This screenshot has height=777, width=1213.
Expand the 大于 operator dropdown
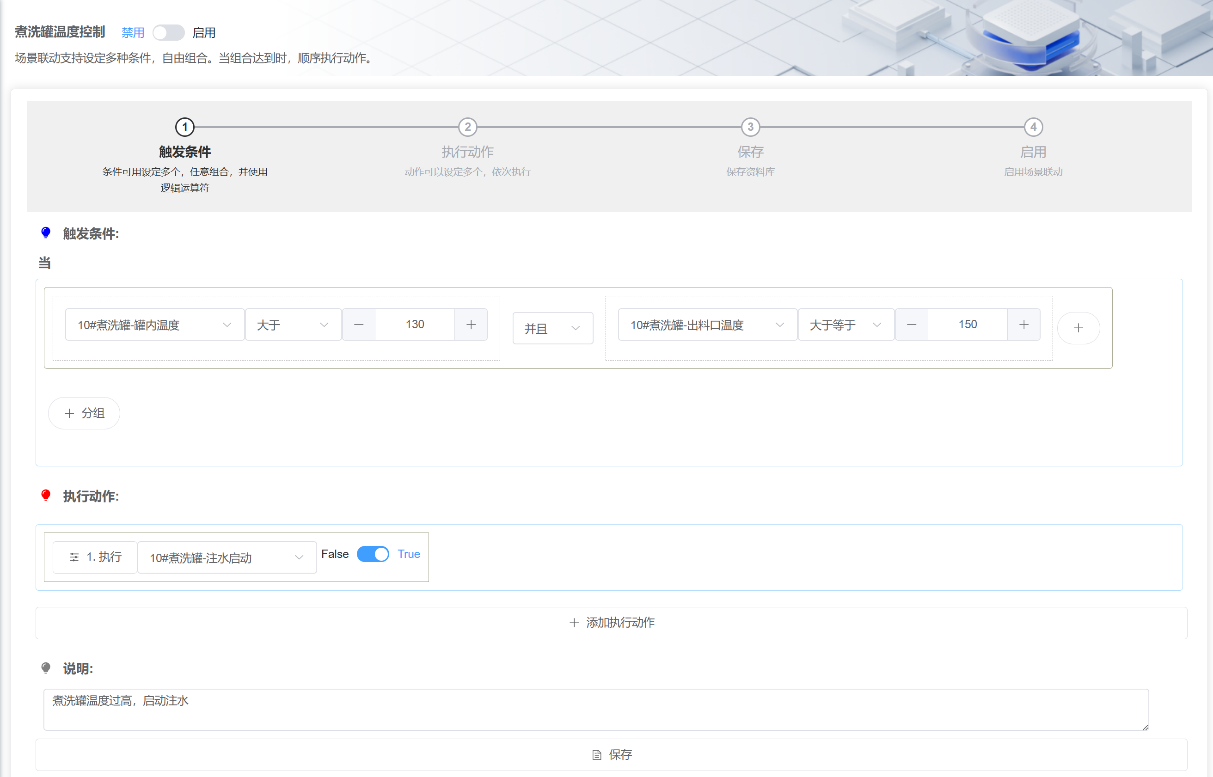tap(293, 325)
